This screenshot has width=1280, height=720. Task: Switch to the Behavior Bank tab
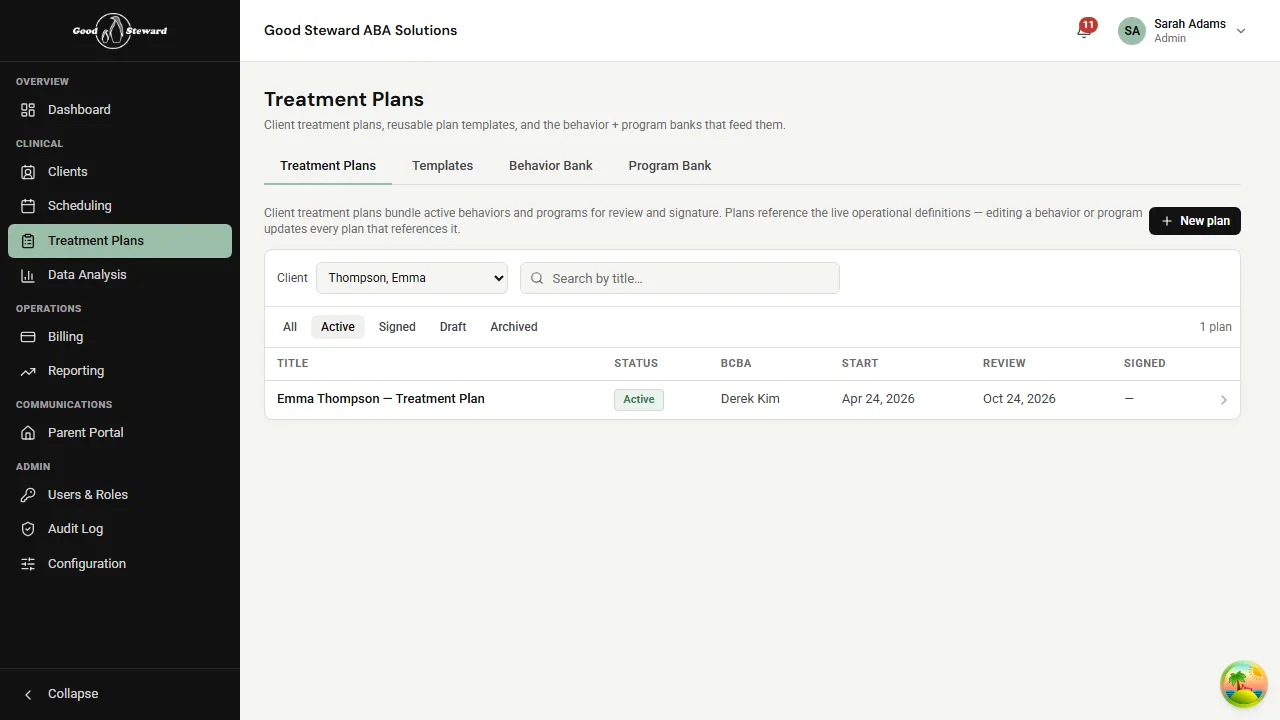click(x=550, y=165)
